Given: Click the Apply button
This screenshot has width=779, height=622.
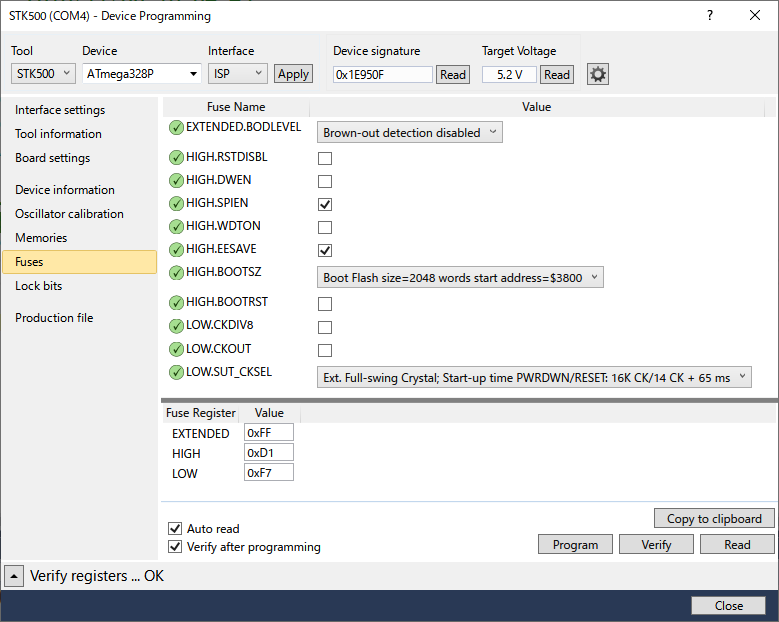Looking at the screenshot, I should pos(293,74).
